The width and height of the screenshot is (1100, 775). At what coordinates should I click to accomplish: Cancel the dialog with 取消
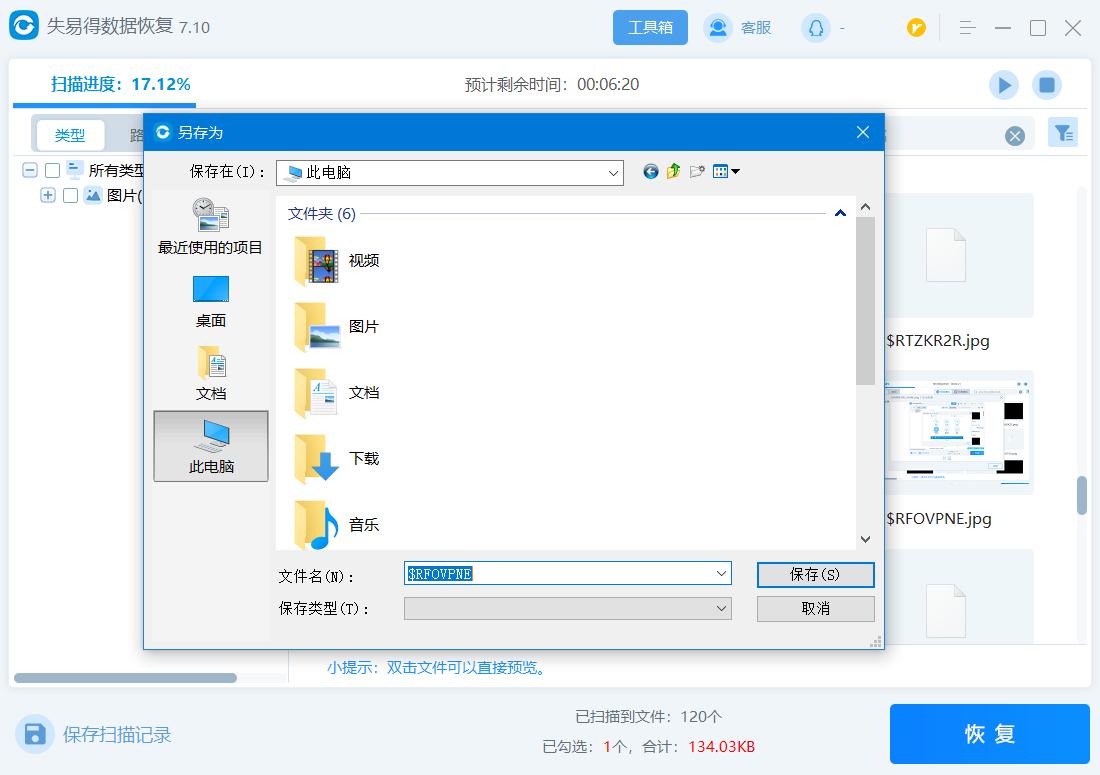[815, 608]
